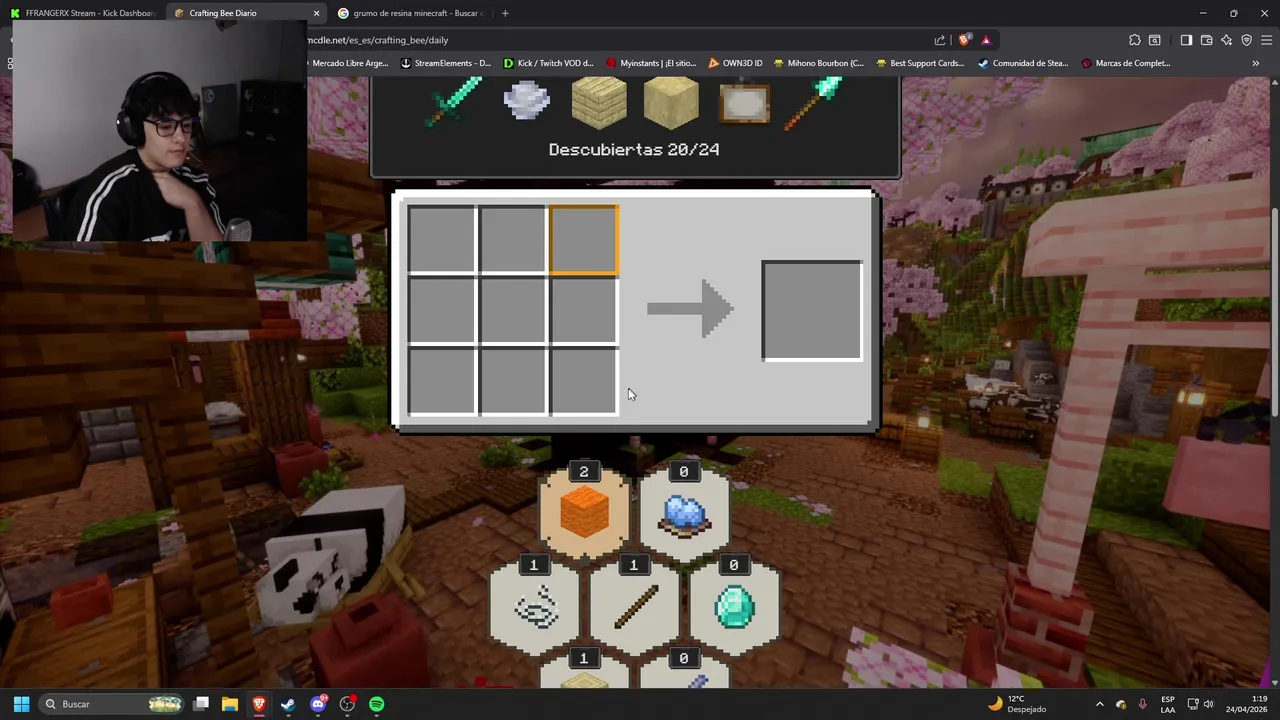Close the Crafting Bee Diario tab
1280x720 pixels.
pos(316,13)
